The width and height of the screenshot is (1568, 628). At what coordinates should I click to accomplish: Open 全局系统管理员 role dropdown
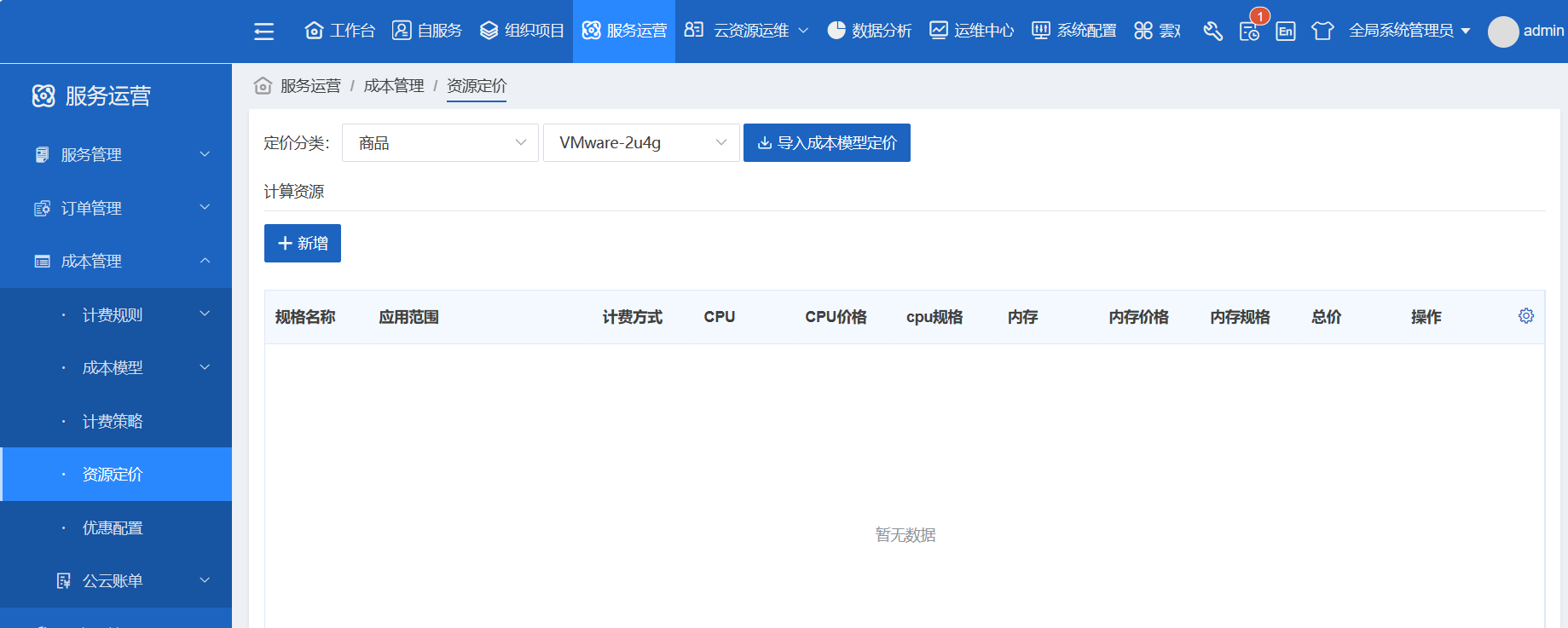[x=1409, y=31]
